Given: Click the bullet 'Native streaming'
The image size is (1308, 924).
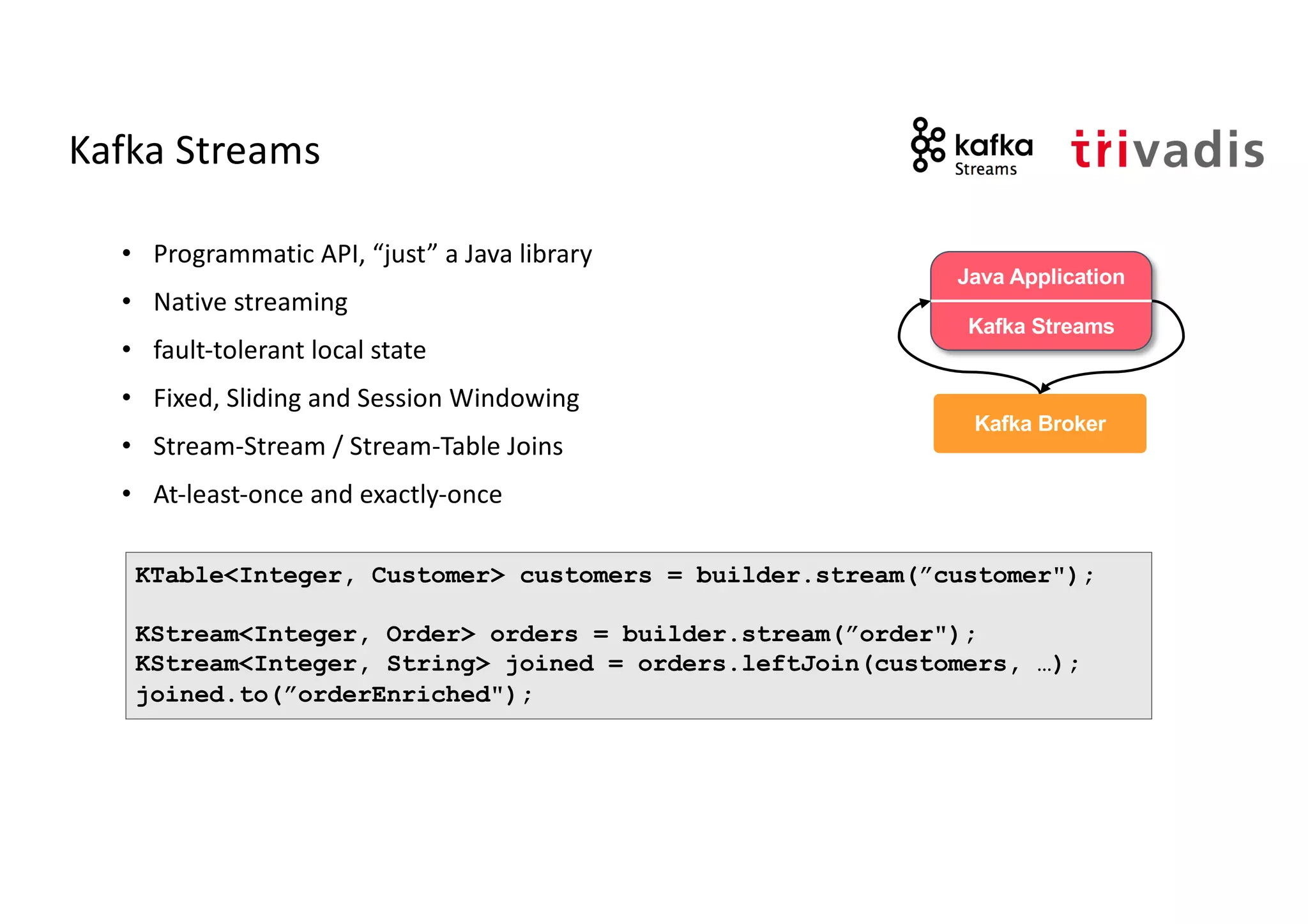Looking at the screenshot, I should pyautogui.click(x=250, y=302).
